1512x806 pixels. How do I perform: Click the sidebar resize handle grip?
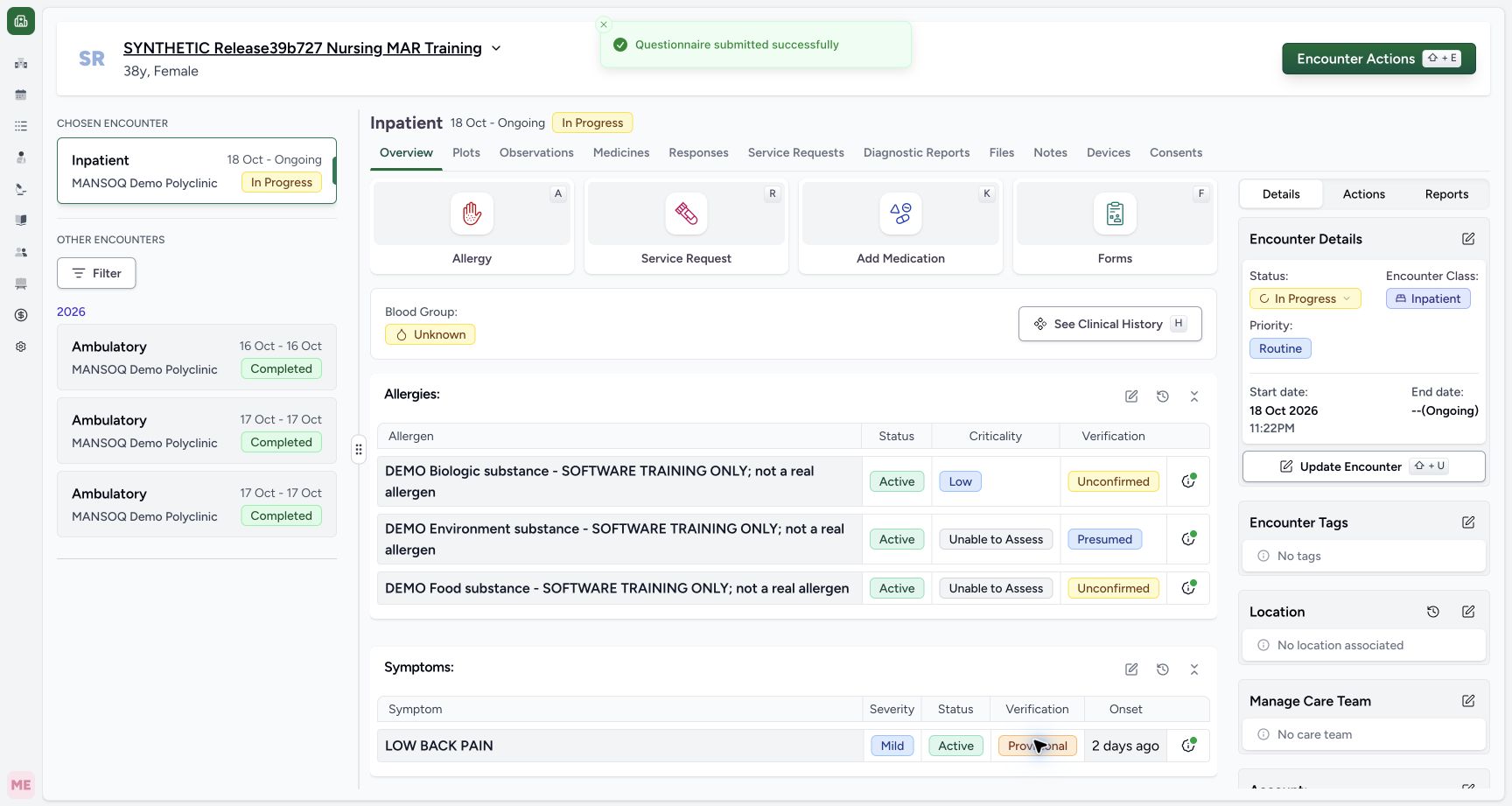(359, 450)
